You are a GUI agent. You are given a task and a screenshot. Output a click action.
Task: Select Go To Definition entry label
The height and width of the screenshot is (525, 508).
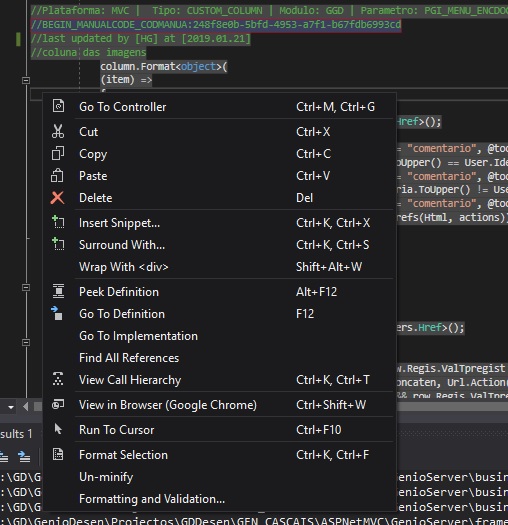[x=122, y=314]
